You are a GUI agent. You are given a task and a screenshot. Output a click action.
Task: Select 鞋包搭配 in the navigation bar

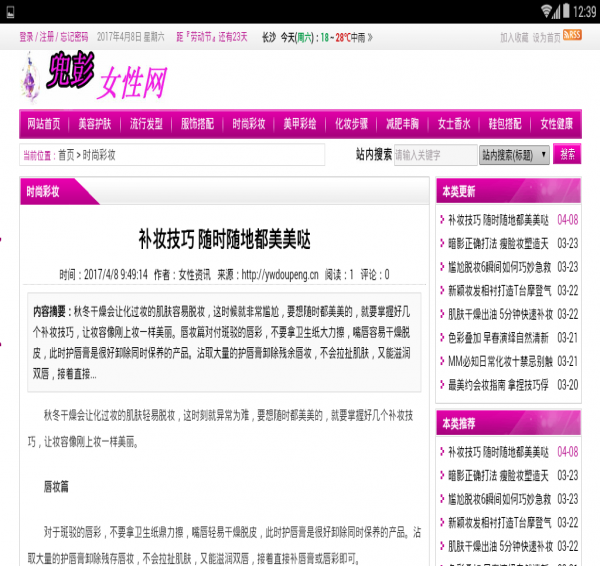505,124
